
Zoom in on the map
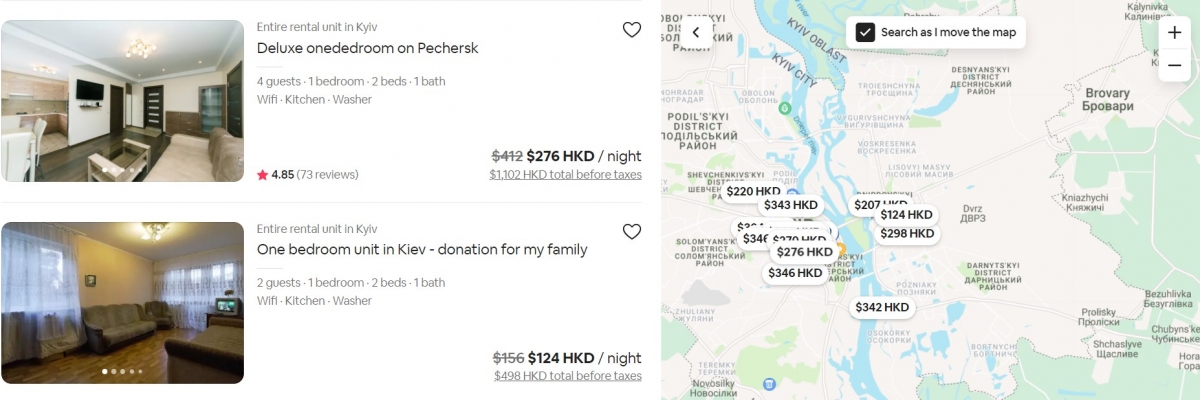1174,32
